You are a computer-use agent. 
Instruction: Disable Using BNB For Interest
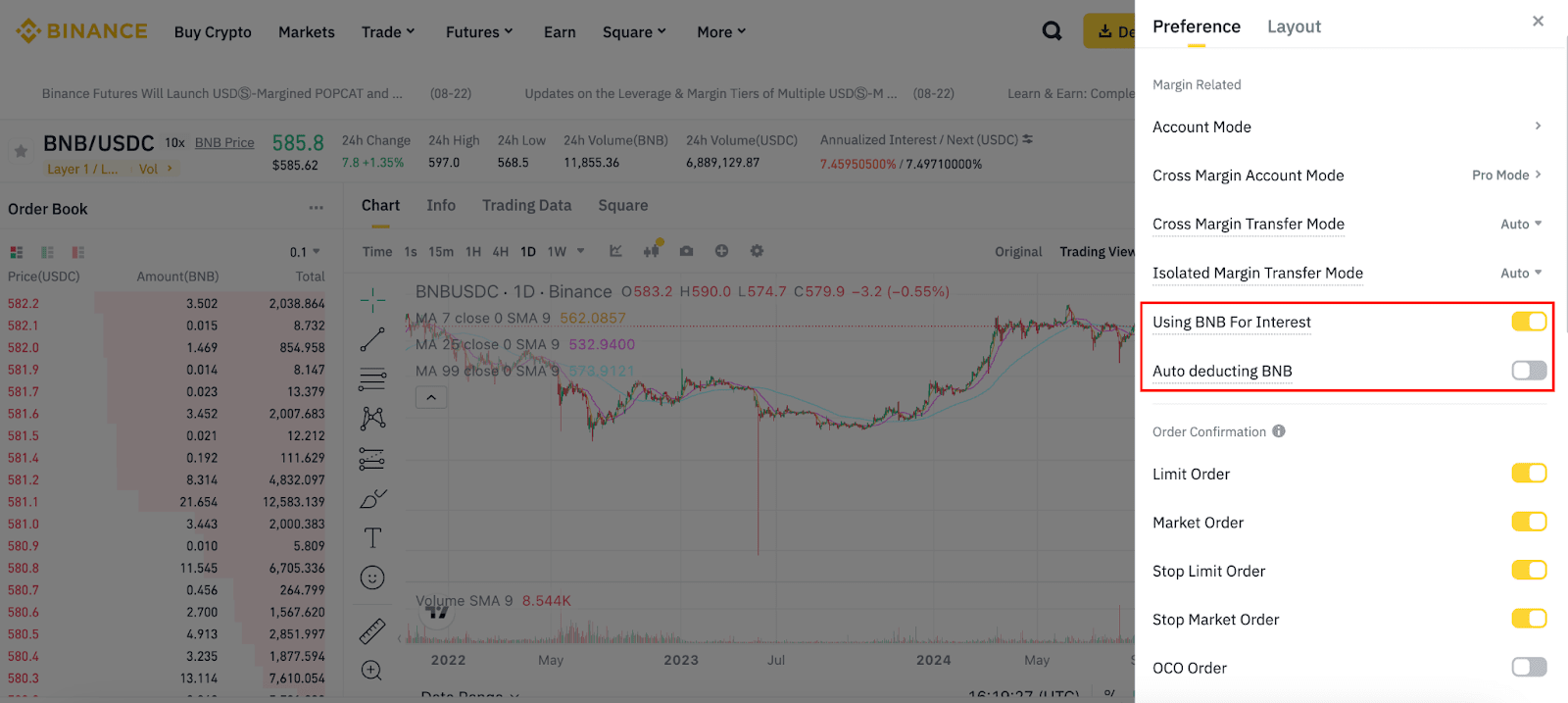click(x=1528, y=322)
